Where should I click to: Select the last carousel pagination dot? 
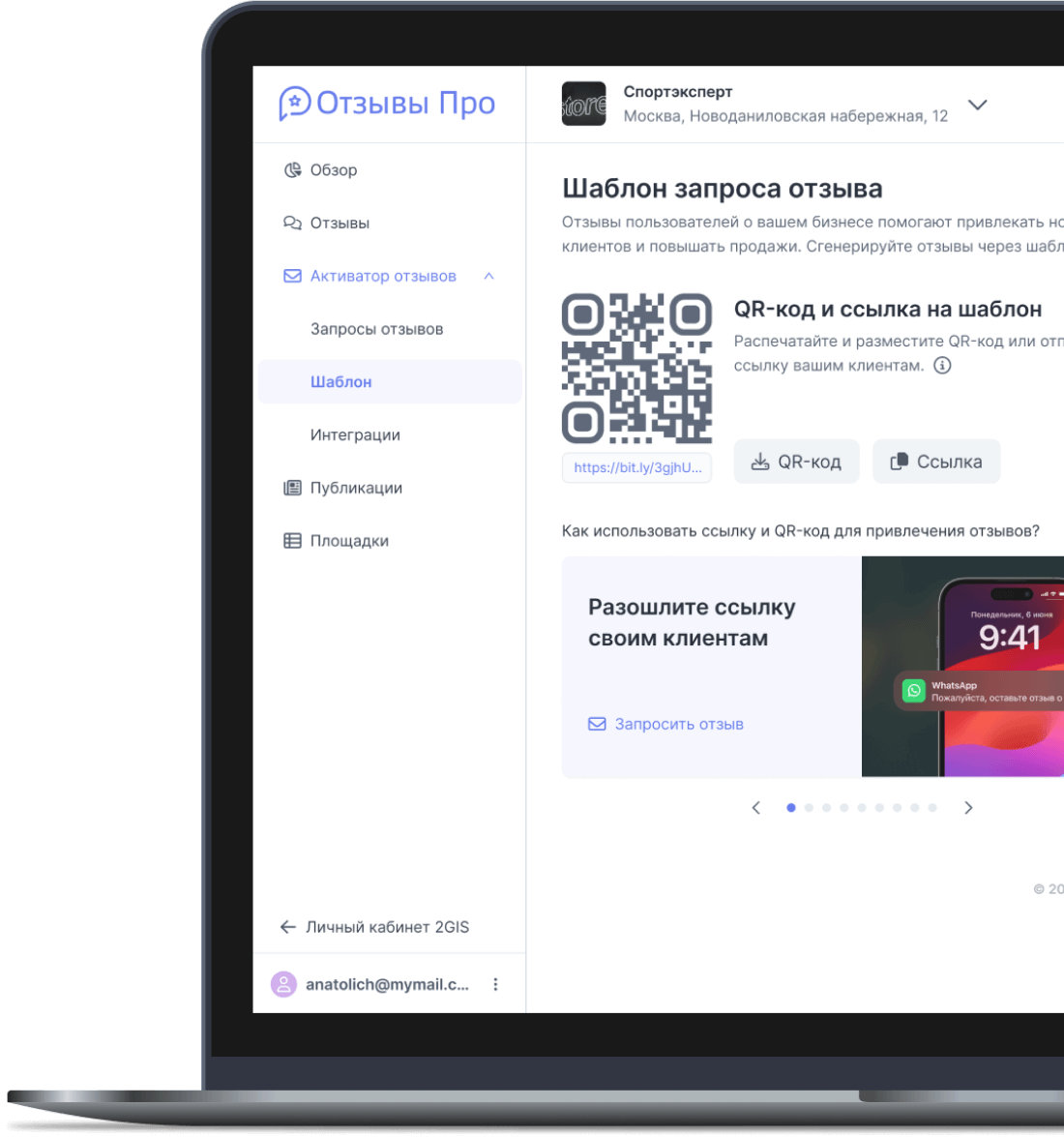pyautogui.click(x=932, y=808)
